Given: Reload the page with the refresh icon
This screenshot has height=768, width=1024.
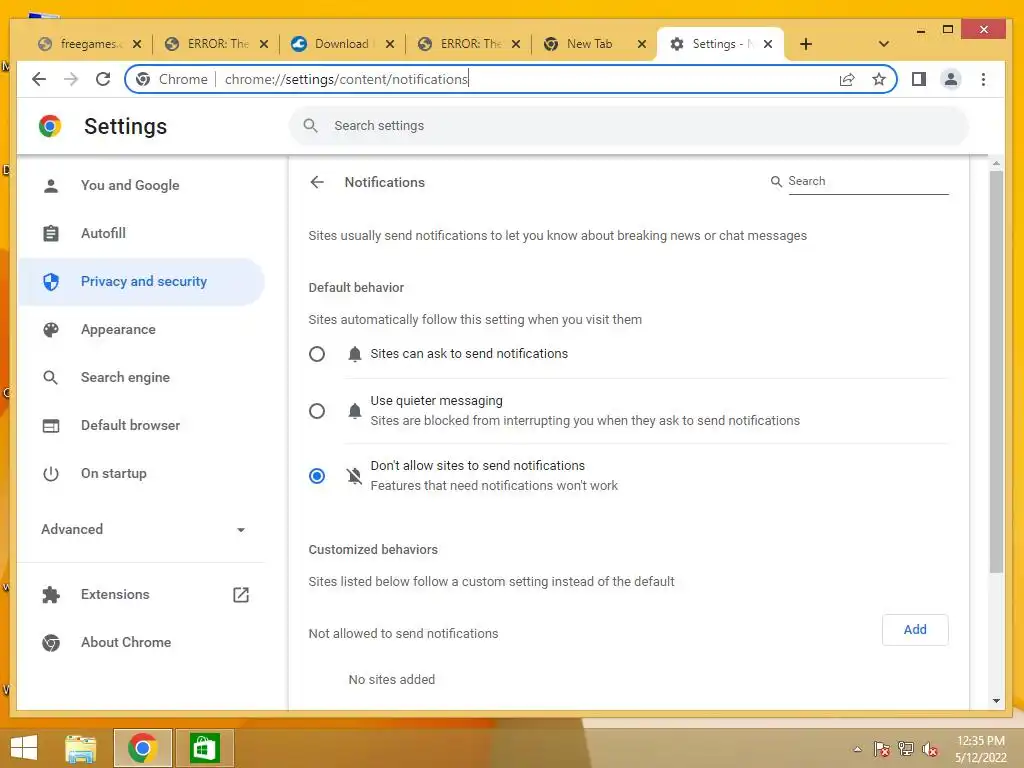Looking at the screenshot, I should coord(103,79).
